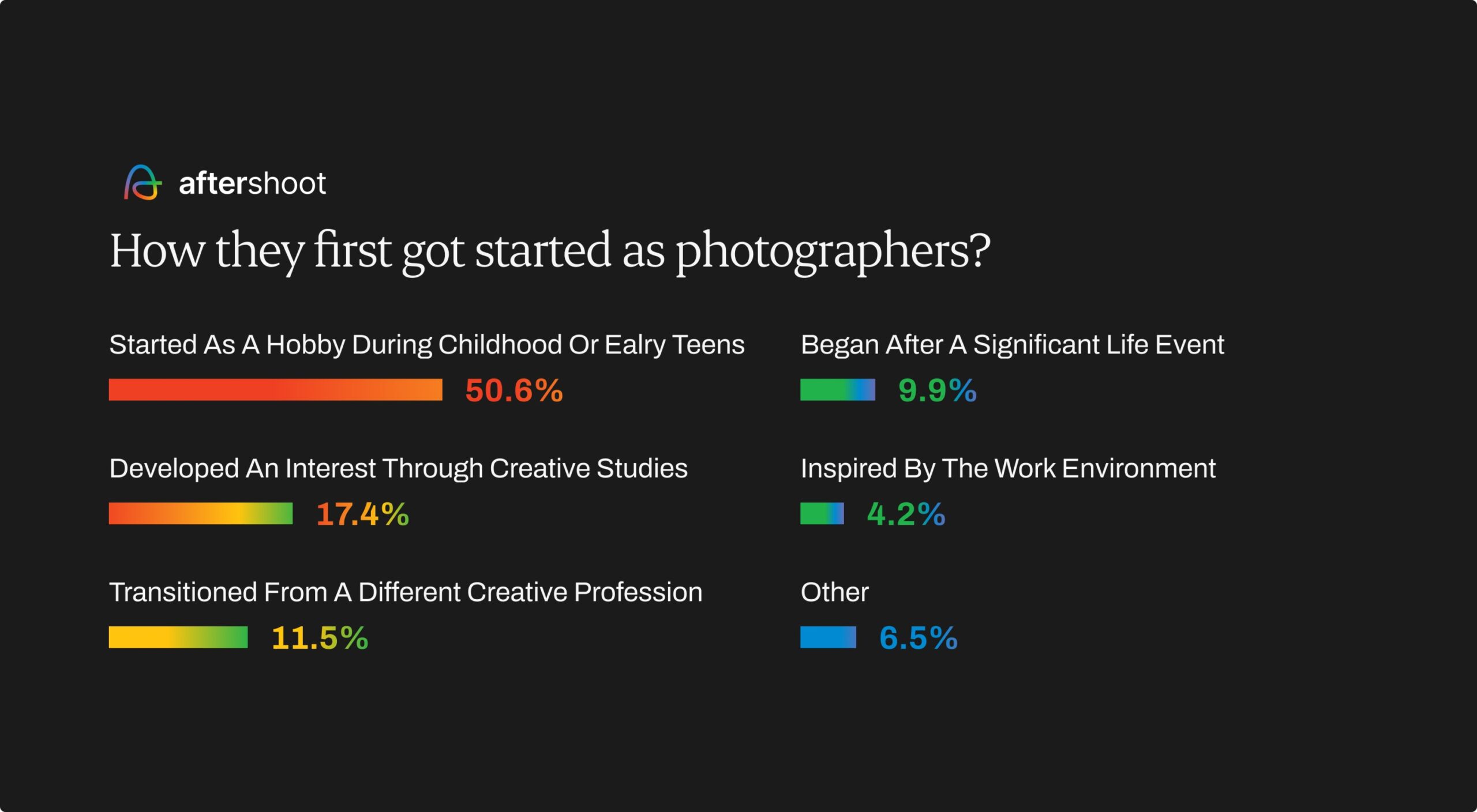
Task: Click the orange-to-green 17.4% bar
Action: pos(200,514)
